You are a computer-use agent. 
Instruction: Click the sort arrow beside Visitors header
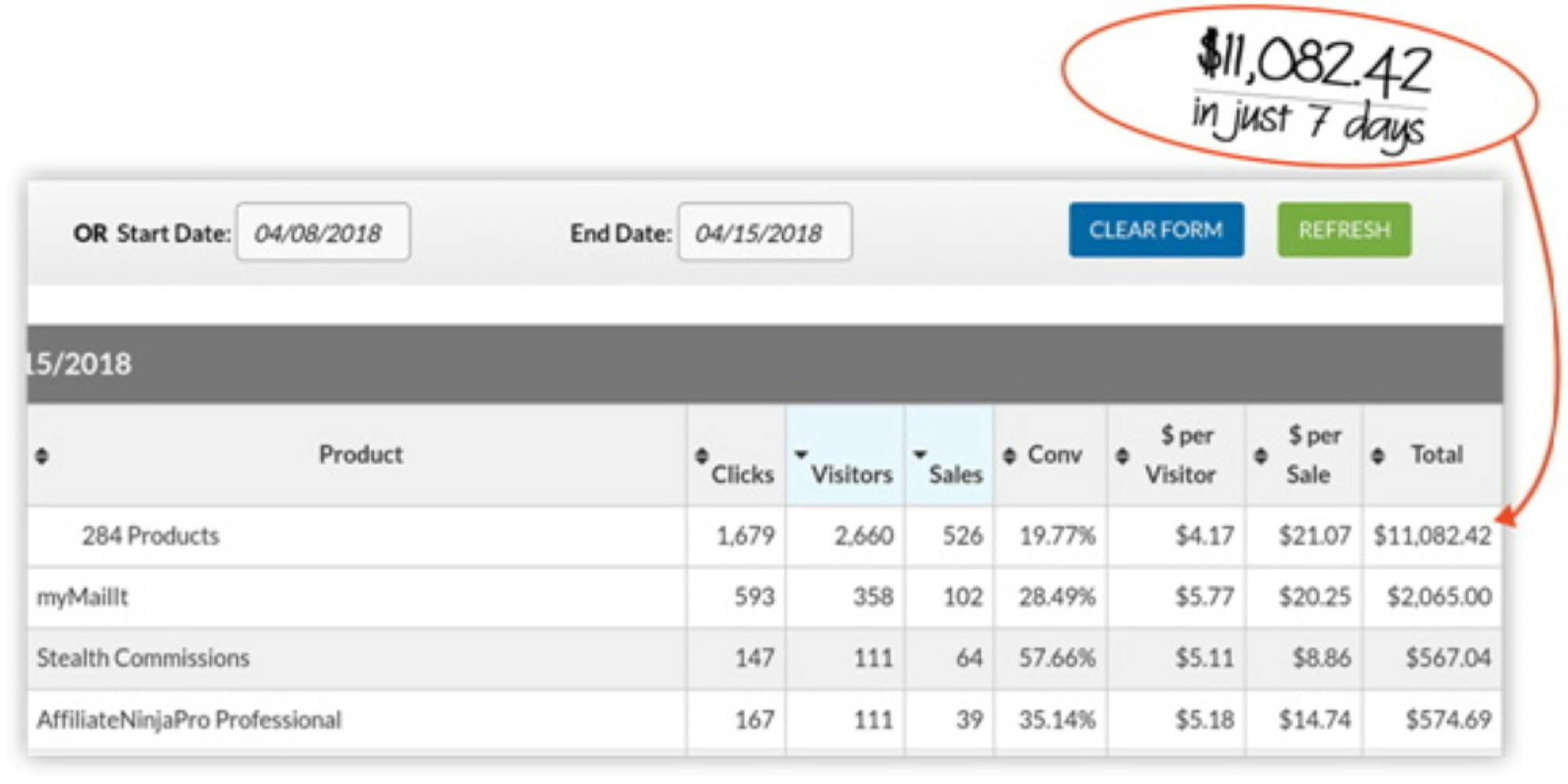coord(800,454)
